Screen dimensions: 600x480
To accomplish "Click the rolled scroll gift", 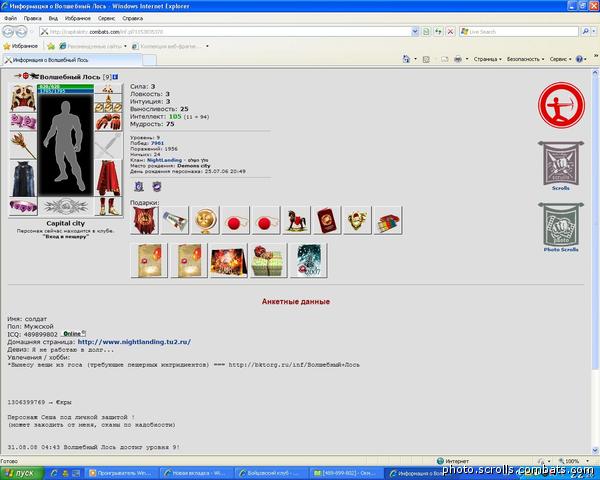I will [x=174, y=220].
